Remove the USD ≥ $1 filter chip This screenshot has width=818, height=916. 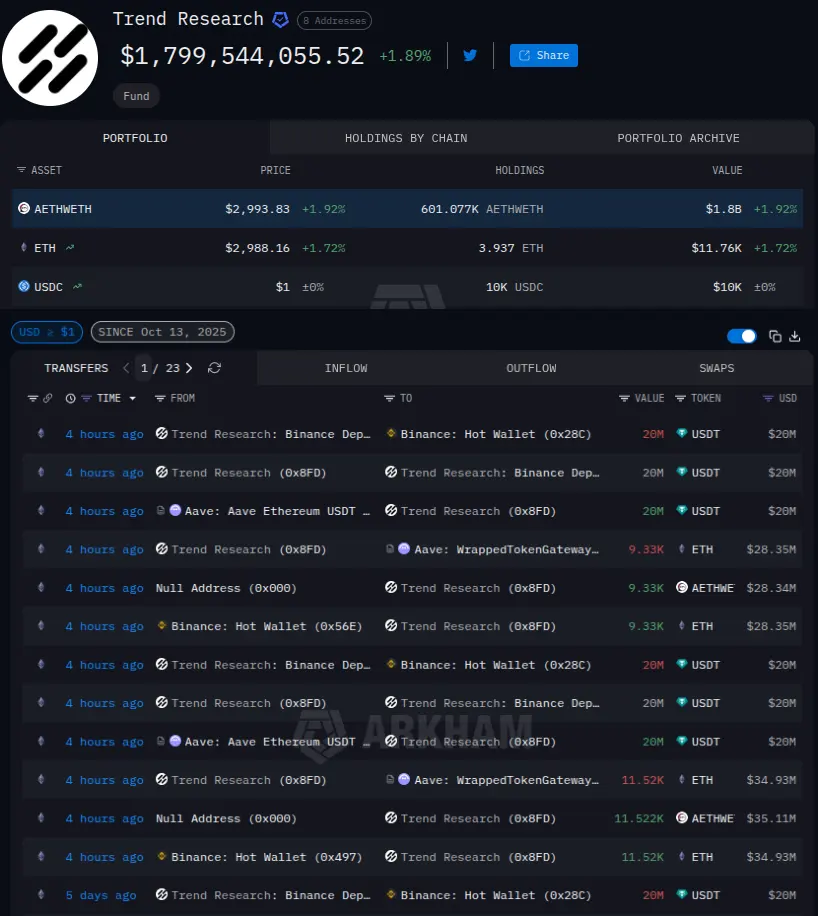47,332
